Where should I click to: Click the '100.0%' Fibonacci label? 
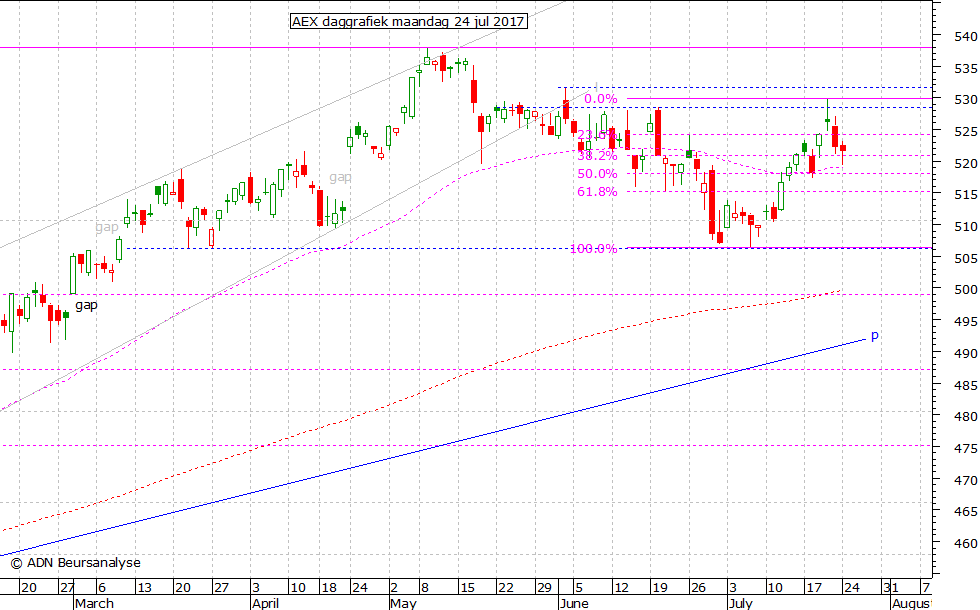594,249
